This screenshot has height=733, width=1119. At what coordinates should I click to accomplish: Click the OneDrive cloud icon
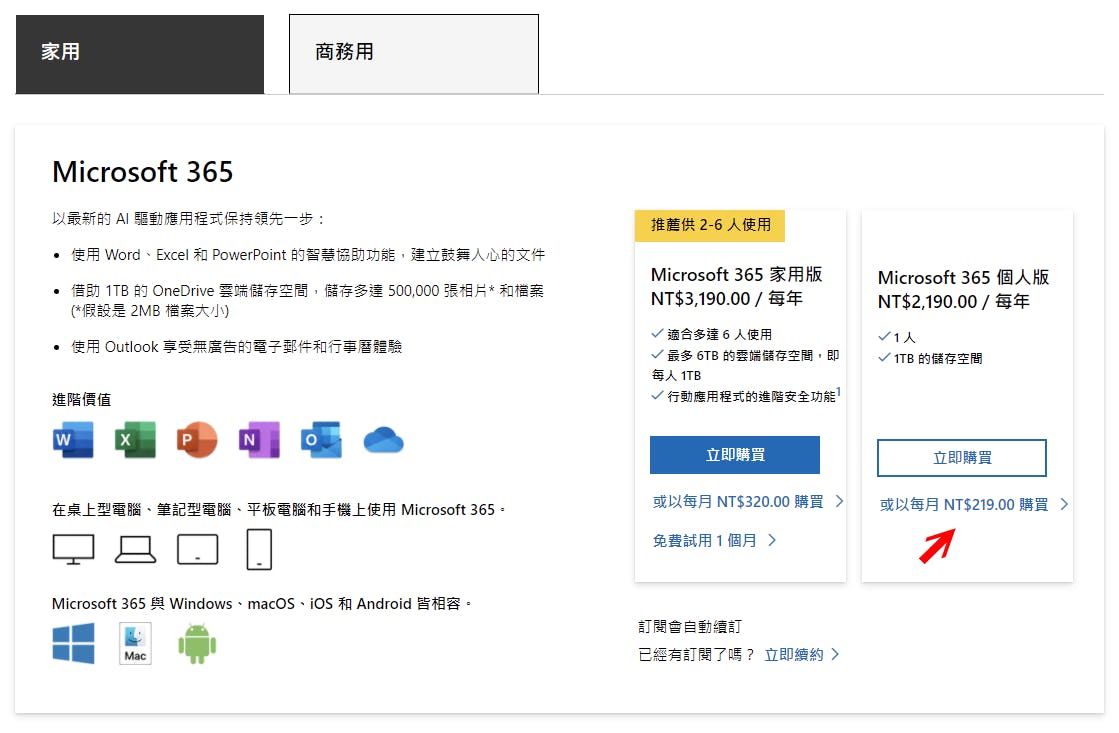coord(383,440)
